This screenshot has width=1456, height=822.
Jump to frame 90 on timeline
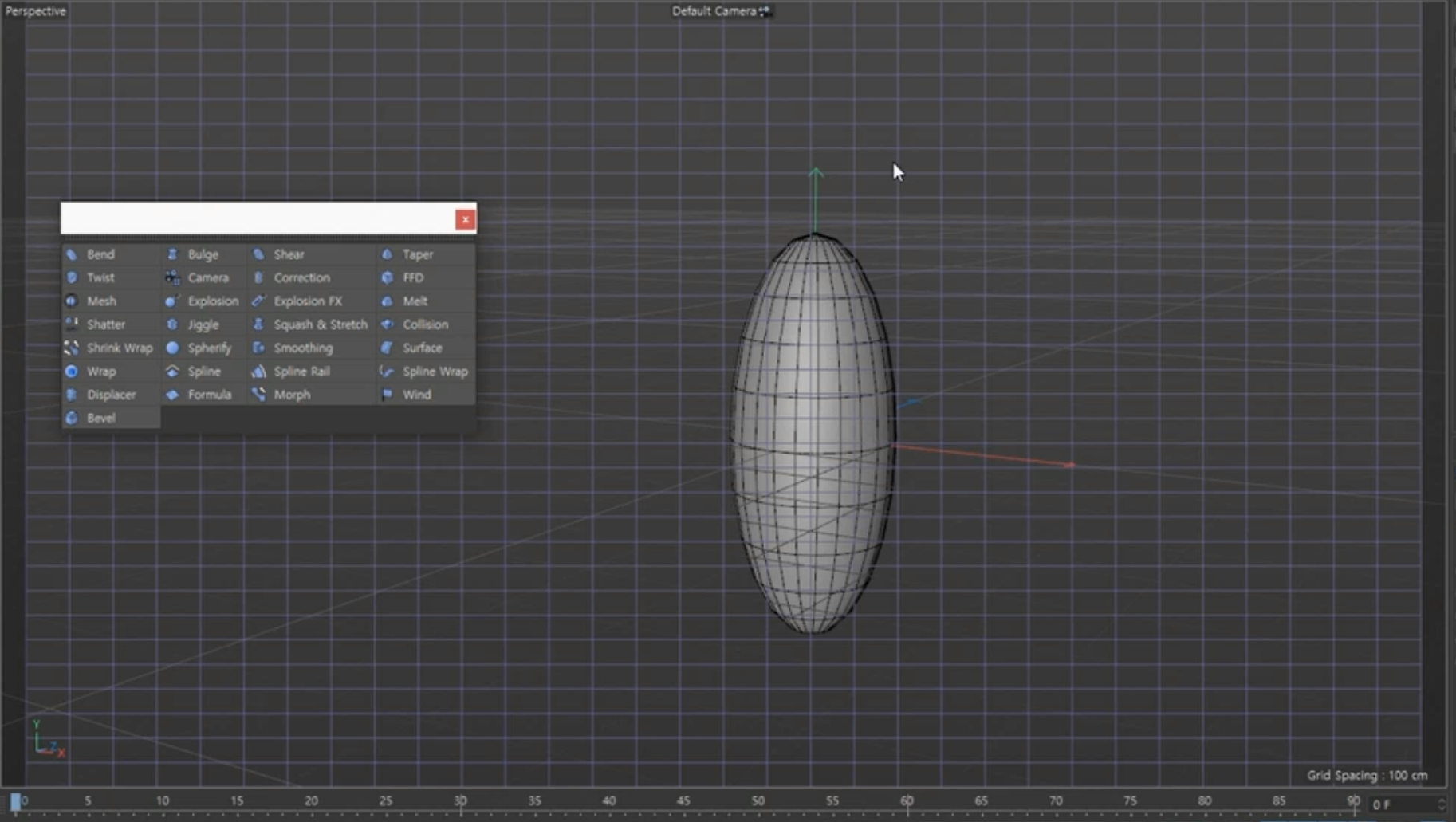[x=1353, y=801]
